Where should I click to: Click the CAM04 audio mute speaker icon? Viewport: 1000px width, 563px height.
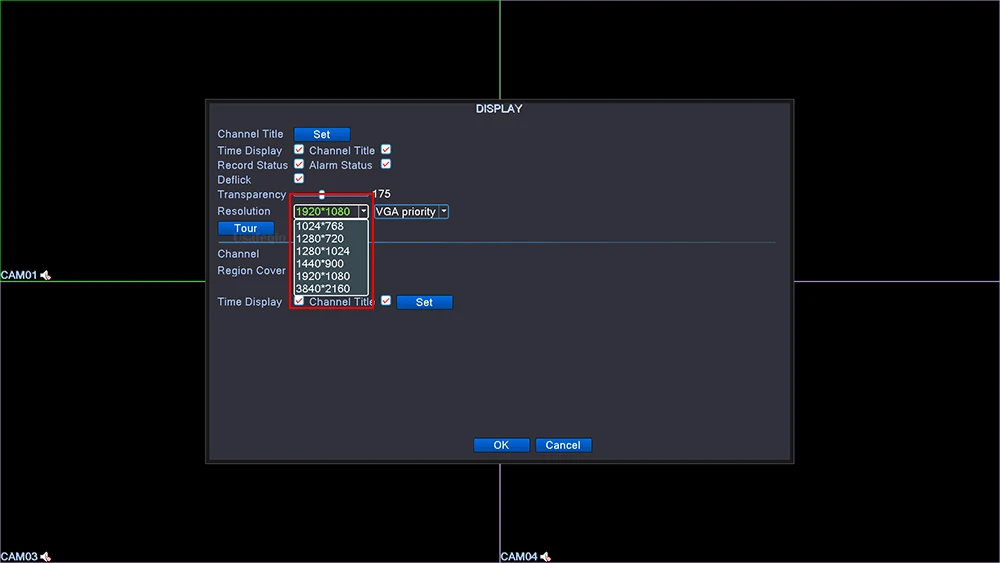545,557
